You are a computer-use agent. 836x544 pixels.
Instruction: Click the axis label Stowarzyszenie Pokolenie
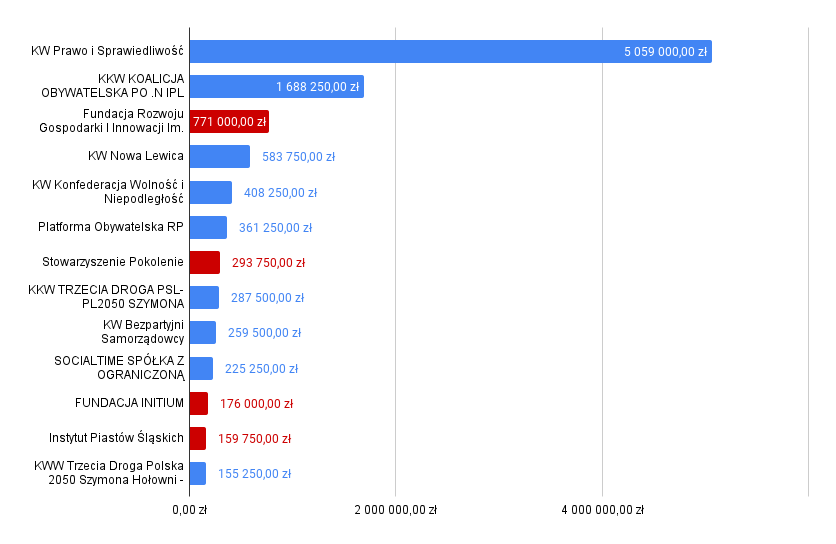[113, 262]
